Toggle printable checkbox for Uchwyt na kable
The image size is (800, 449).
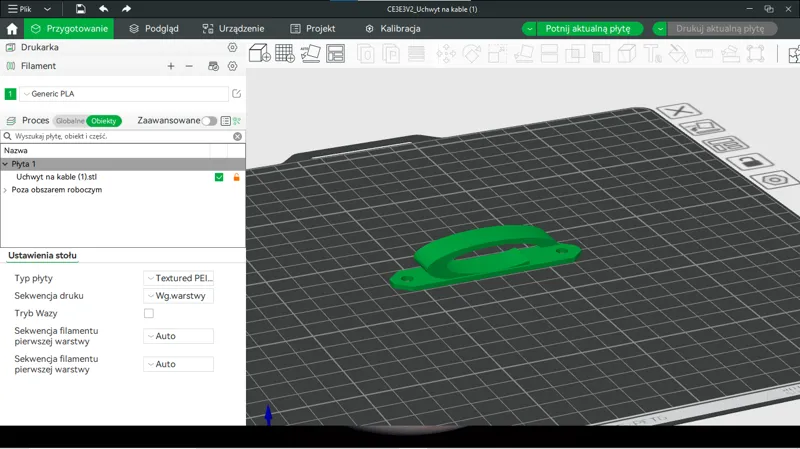tap(219, 177)
